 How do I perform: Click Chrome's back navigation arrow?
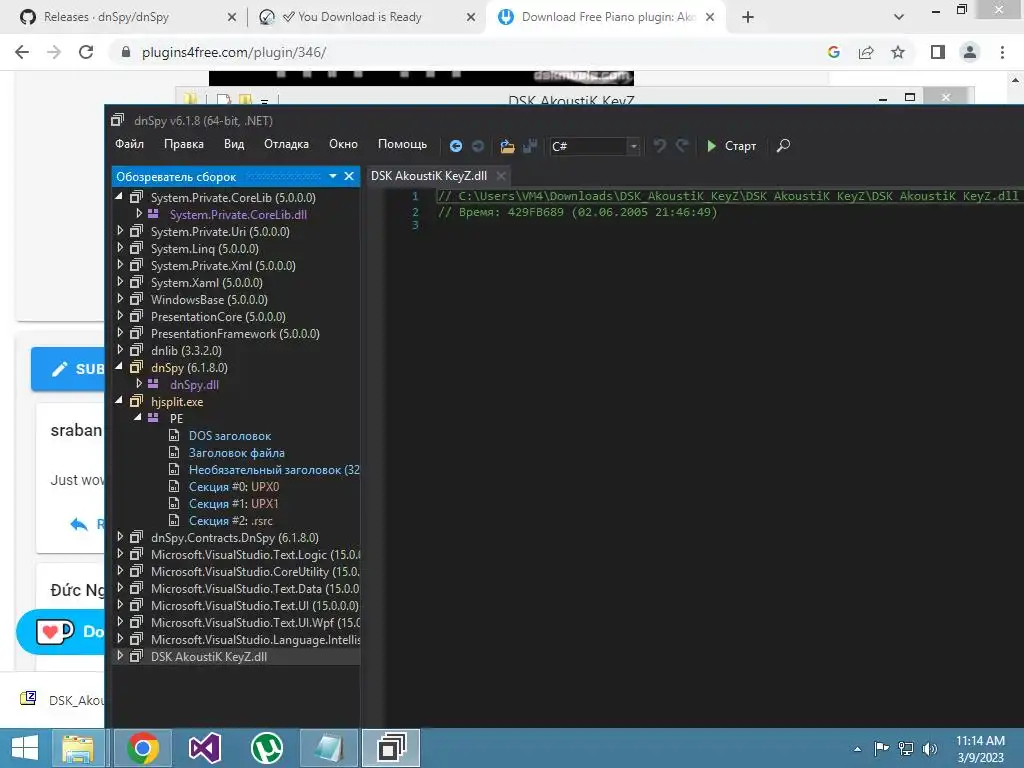[x=22, y=52]
